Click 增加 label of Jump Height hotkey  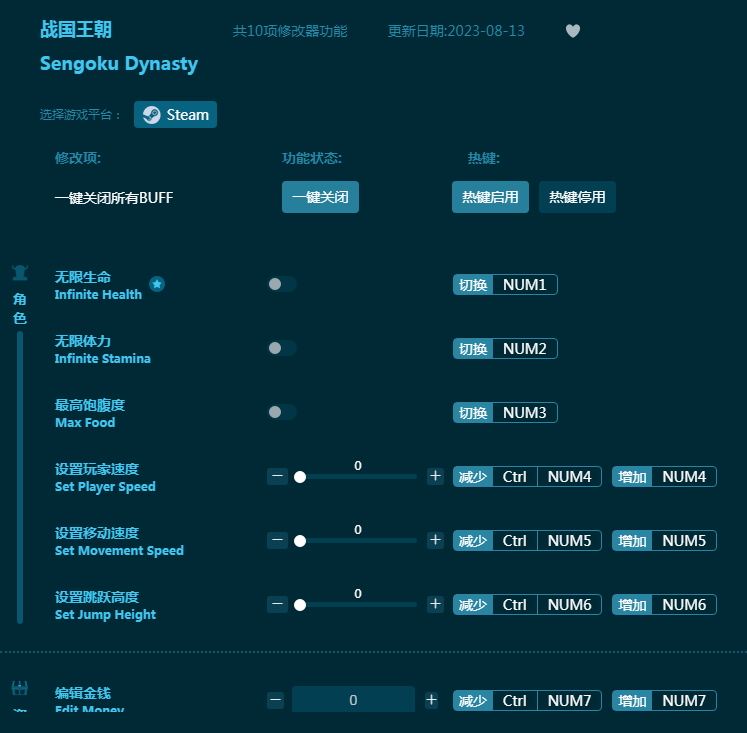pyautogui.click(x=632, y=605)
